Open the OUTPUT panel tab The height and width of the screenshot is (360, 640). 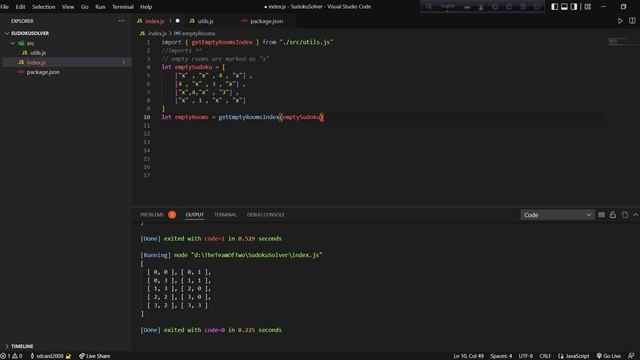click(194, 215)
